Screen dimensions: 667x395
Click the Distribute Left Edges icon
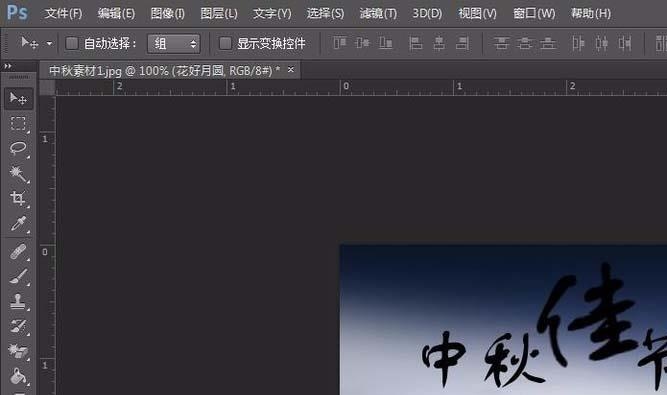[x=578, y=43]
